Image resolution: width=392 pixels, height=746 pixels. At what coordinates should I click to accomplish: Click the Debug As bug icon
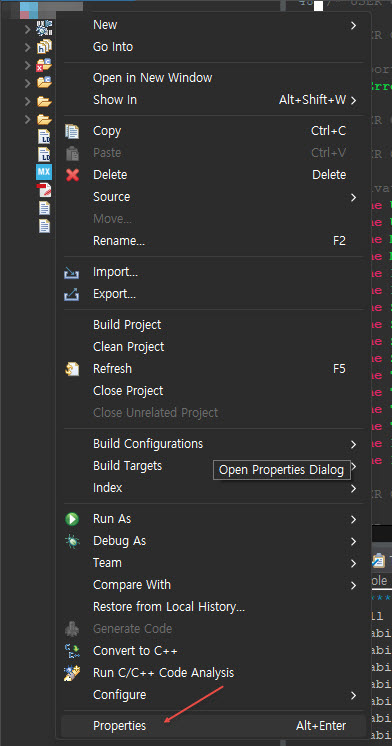pos(72,541)
